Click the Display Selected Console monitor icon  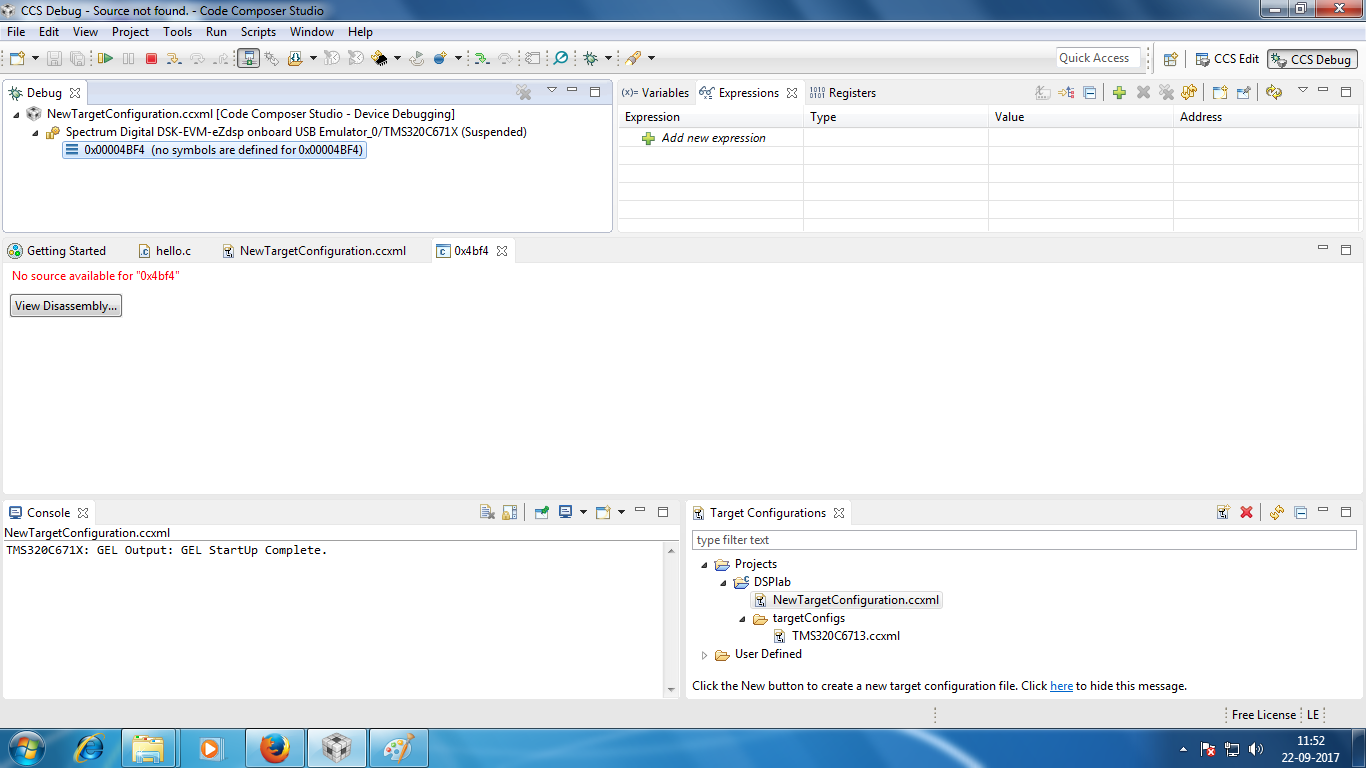tap(565, 513)
